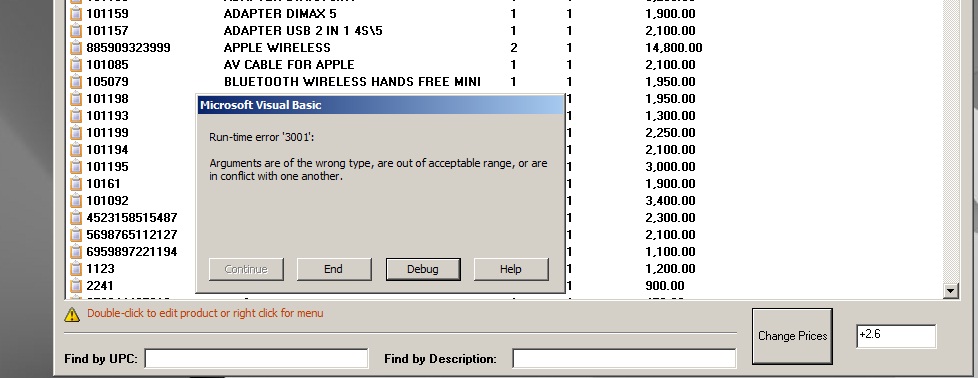Viewport: 978px width, 378px height.
Task: Select the AV CABLE FOR APPLE description
Action: click(x=289, y=64)
